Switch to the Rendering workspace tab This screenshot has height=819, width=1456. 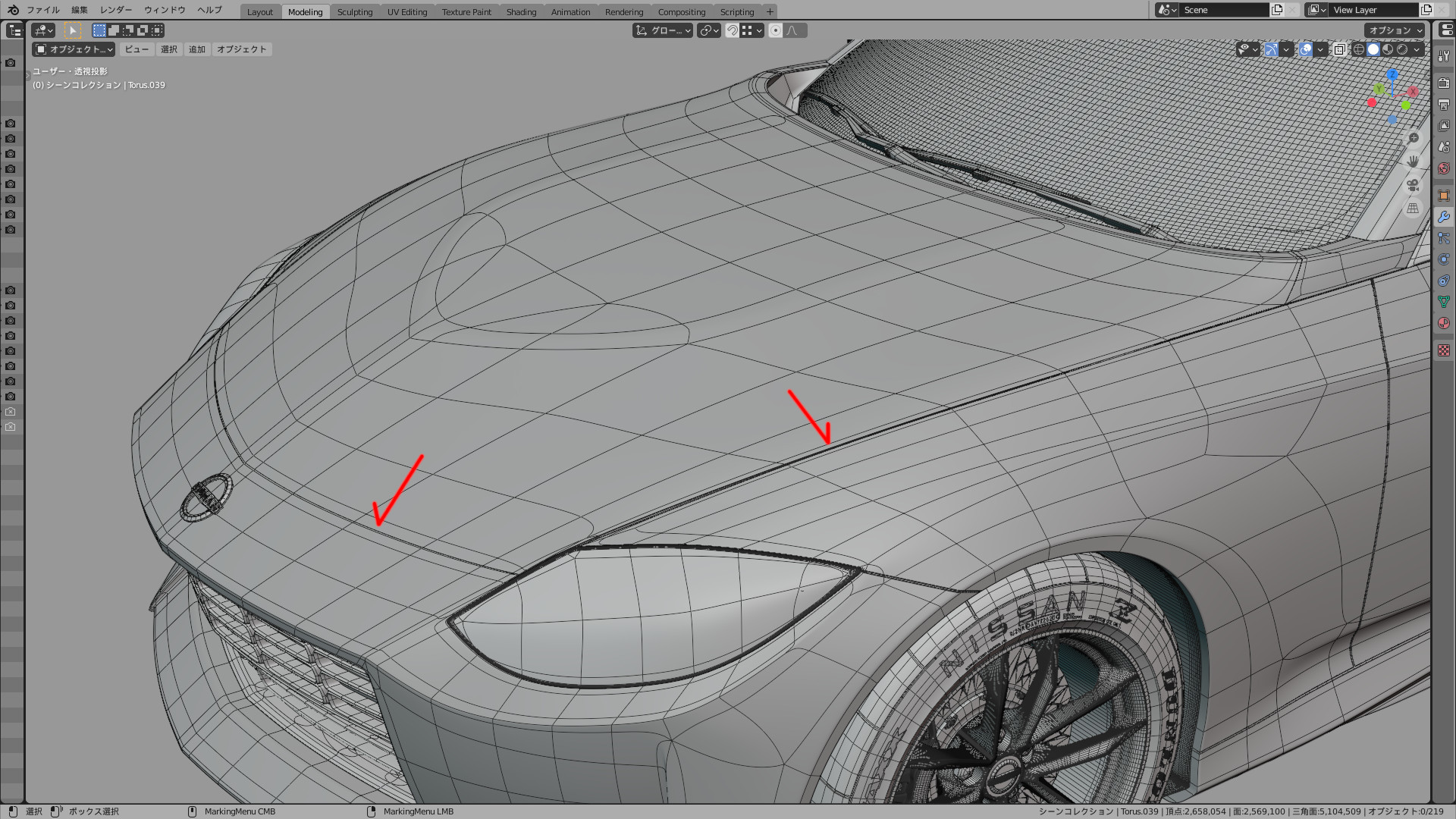pos(624,11)
